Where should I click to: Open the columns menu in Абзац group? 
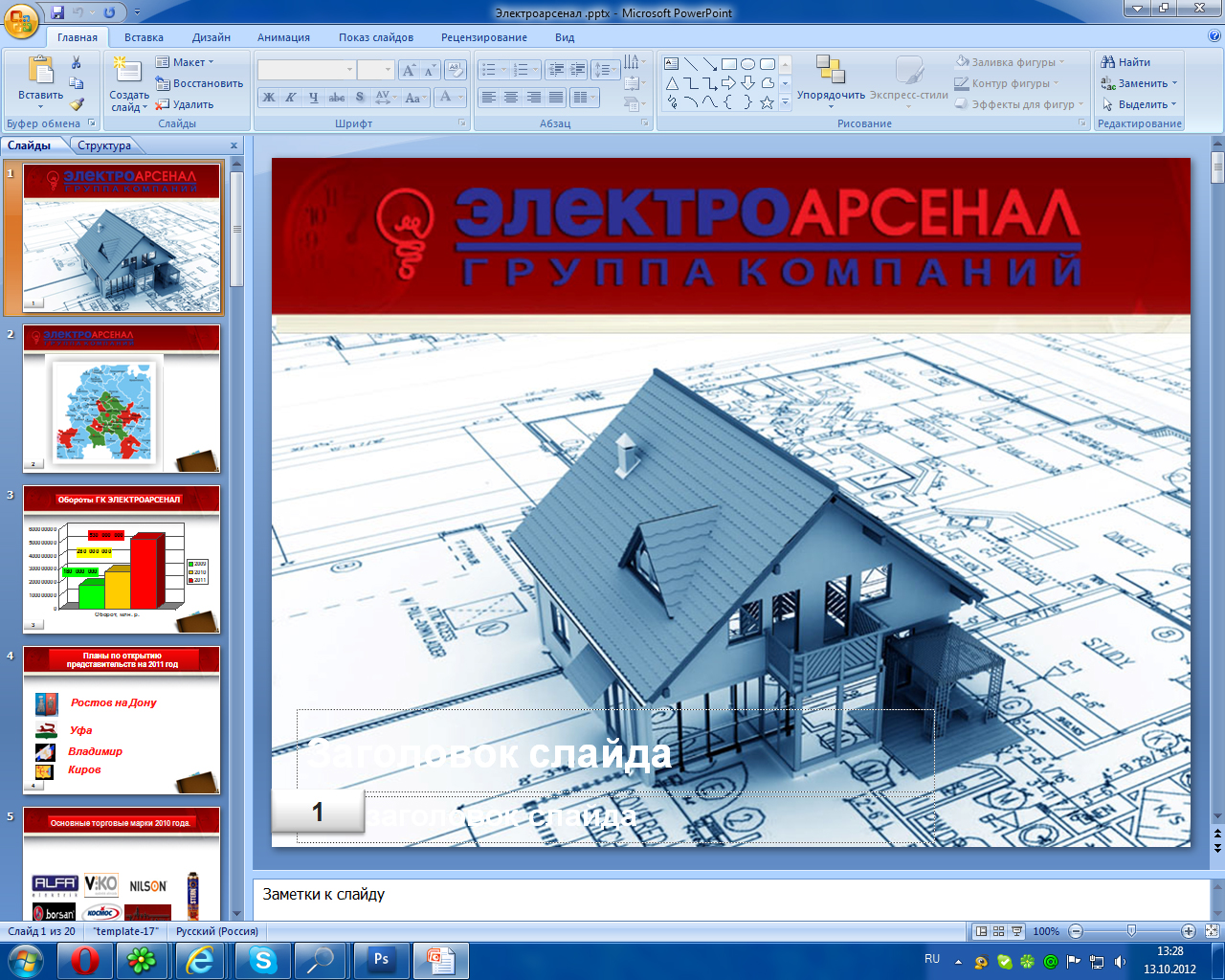[584, 97]
